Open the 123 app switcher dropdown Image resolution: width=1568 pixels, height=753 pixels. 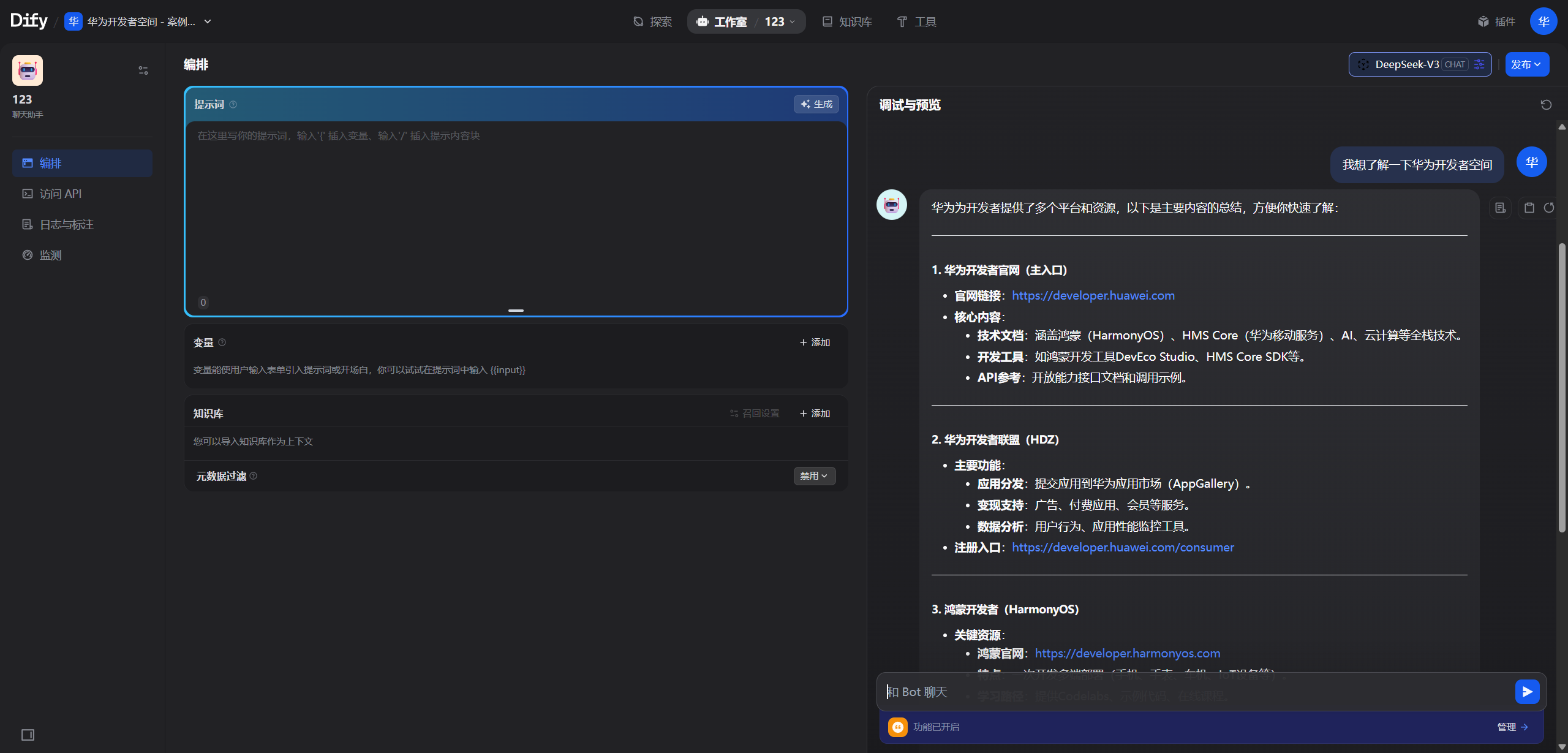[780, 21]
